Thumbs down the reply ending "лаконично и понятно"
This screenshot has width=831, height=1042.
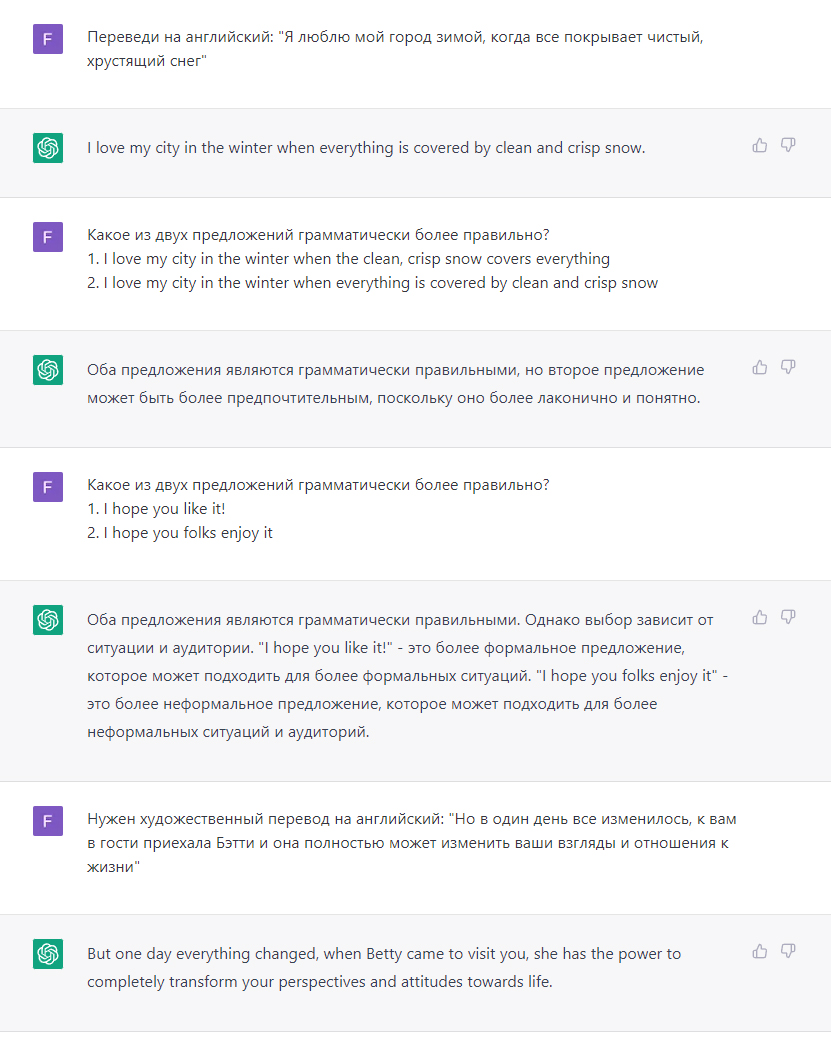click(x=788, y=367)
